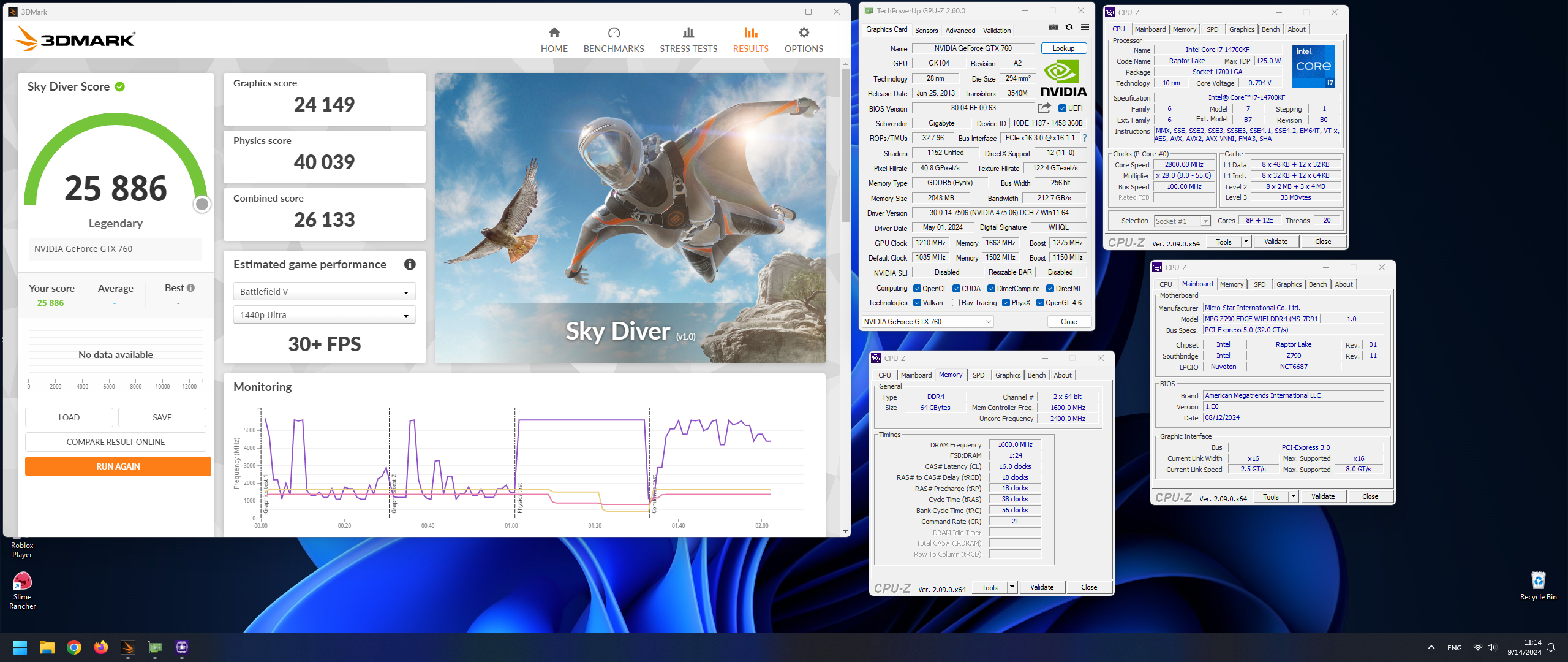Expand the Tools arrow in CPU-Z Mainboard window
Screen dimensions: 1568x662
(1292, 496)
